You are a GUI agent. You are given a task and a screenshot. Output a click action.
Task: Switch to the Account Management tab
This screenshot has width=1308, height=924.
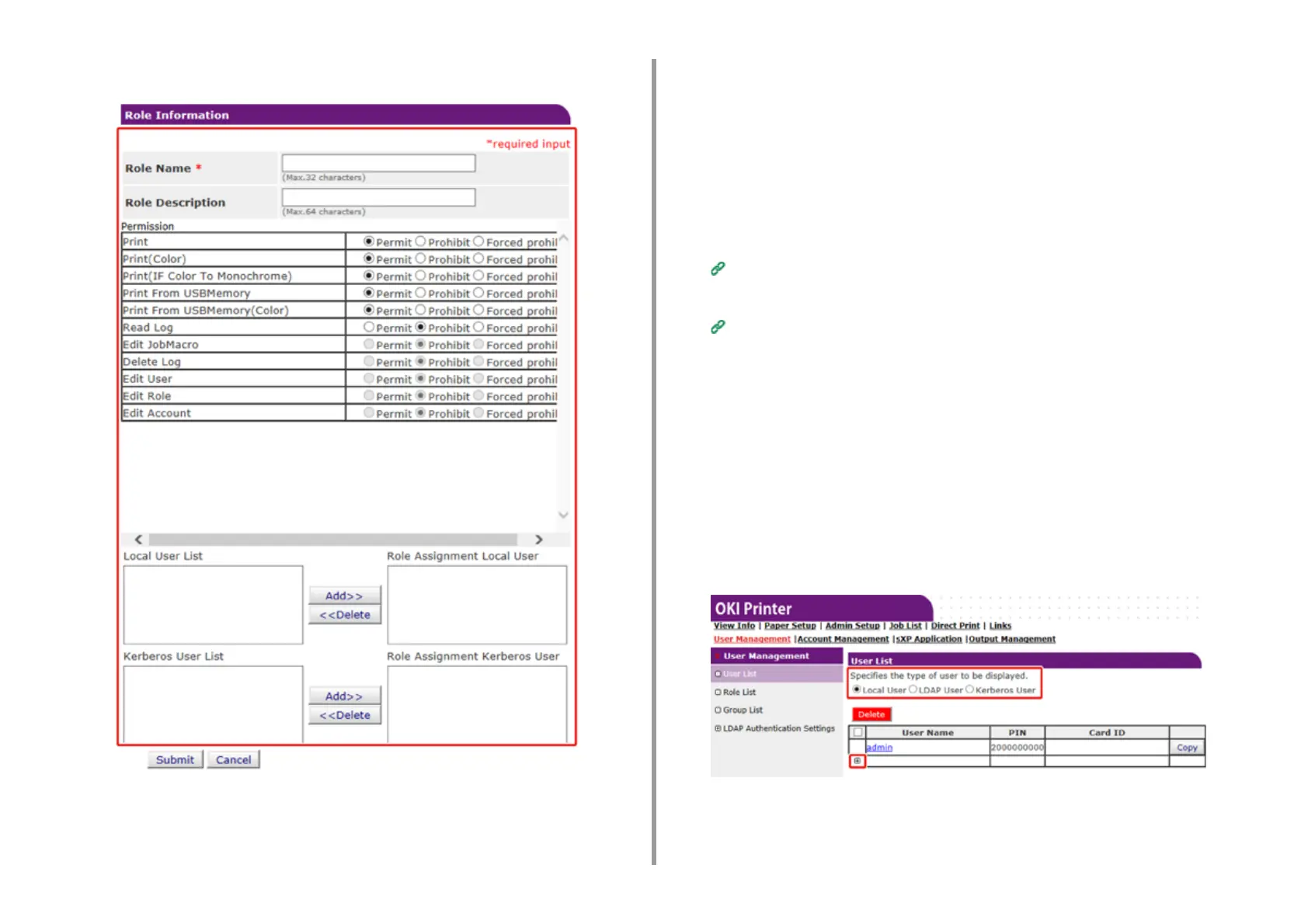point(843,639)
